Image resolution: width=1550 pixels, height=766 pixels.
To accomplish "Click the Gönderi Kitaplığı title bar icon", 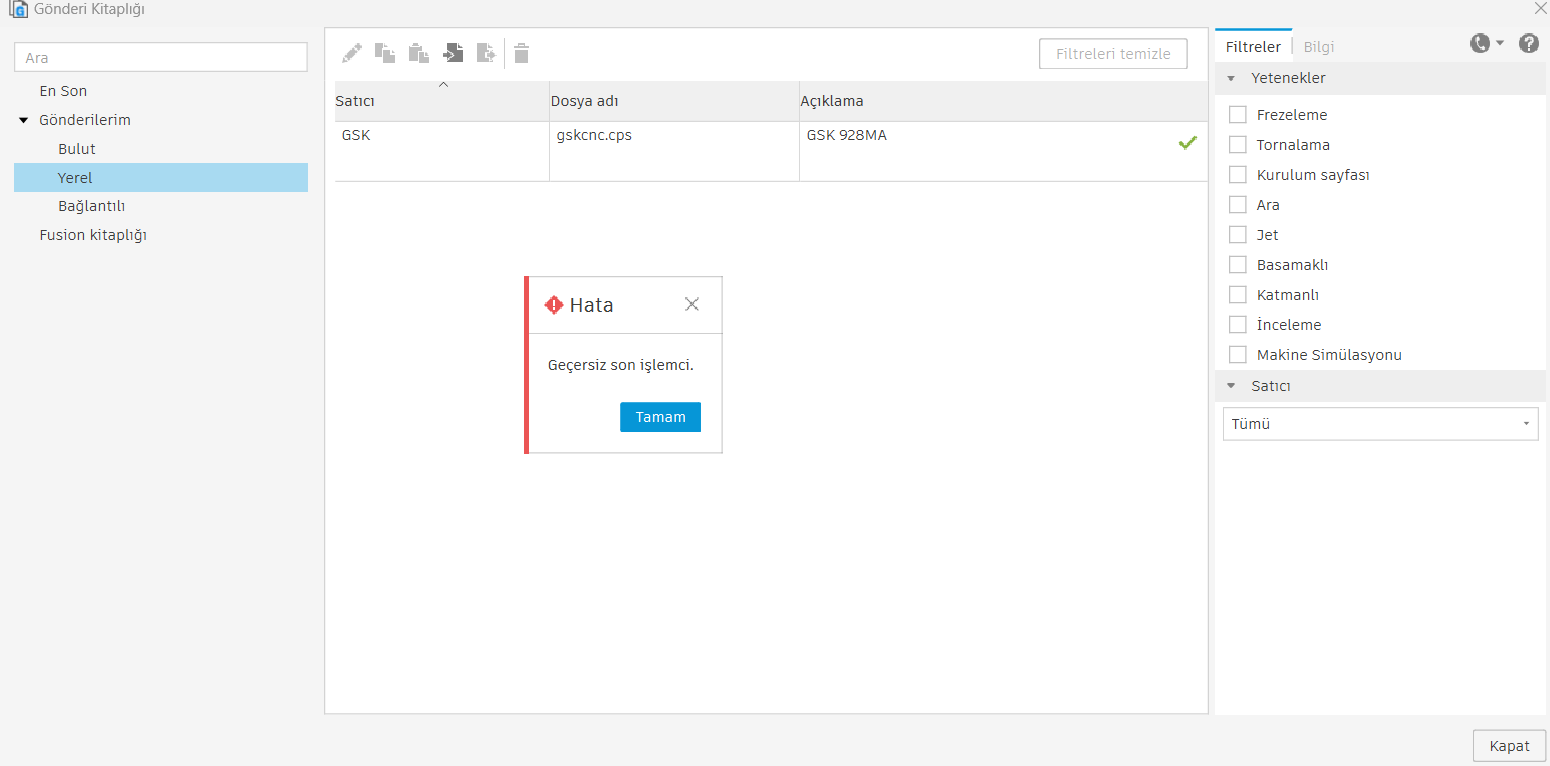I will click(17, 9).
